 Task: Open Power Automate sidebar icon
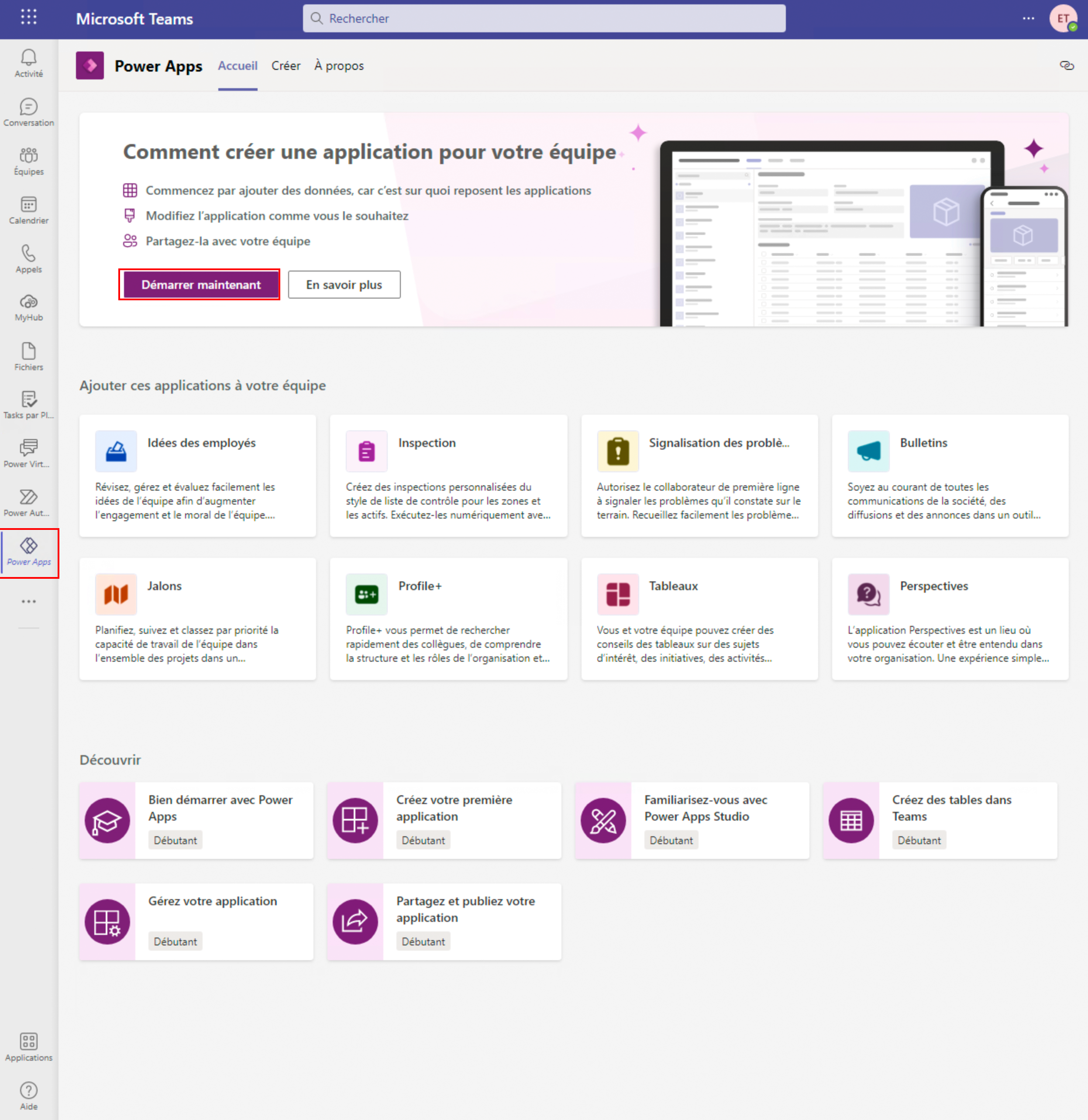click(x=28, y=503)
